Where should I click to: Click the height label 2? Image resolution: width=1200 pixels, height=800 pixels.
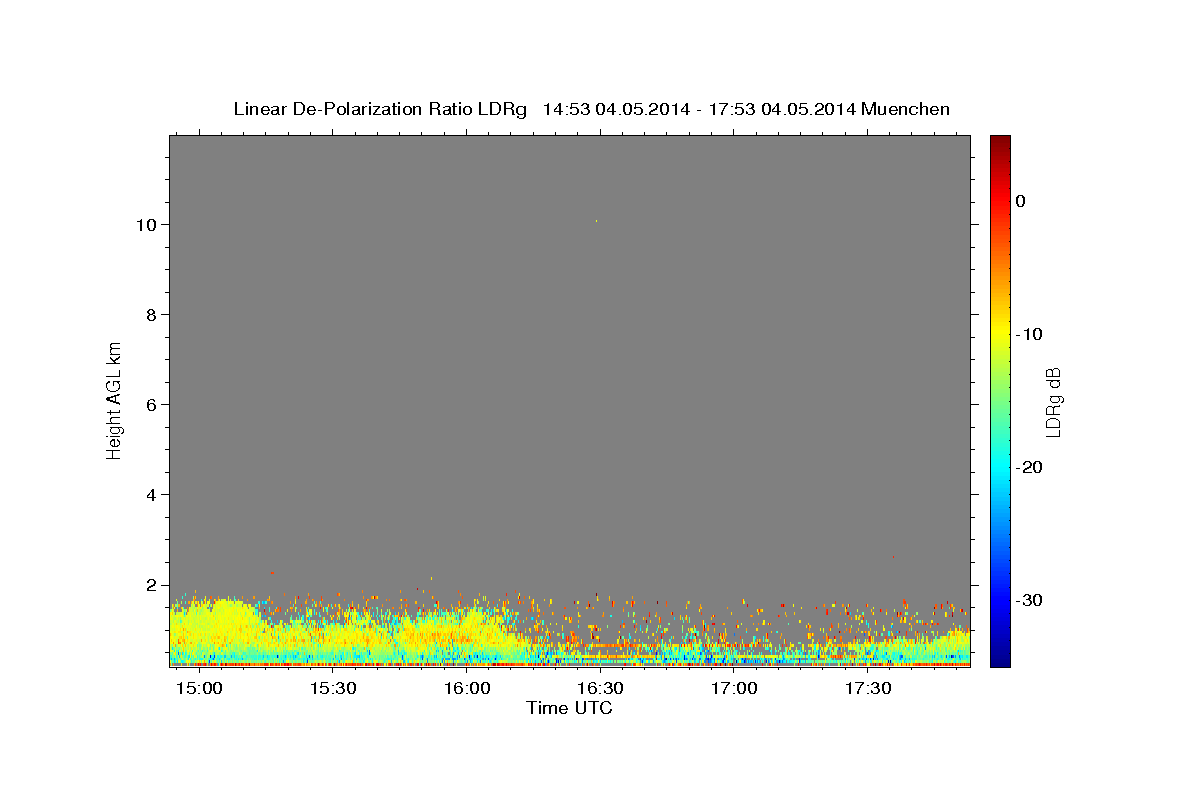pyautogui.click(x=153, y=585)
